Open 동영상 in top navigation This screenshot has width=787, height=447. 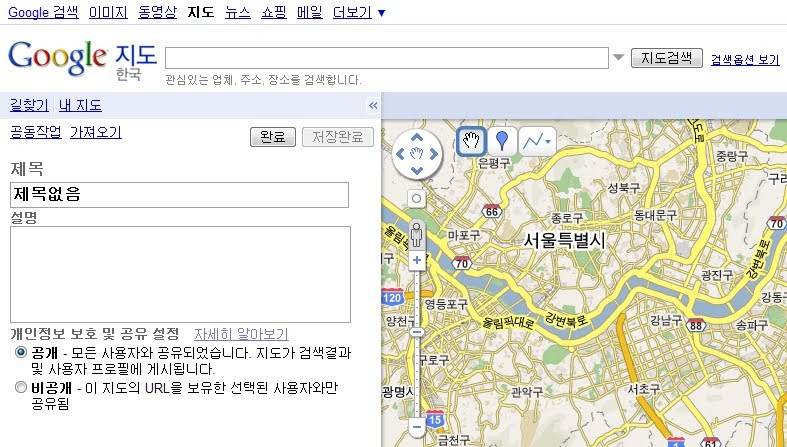point(157,12)
